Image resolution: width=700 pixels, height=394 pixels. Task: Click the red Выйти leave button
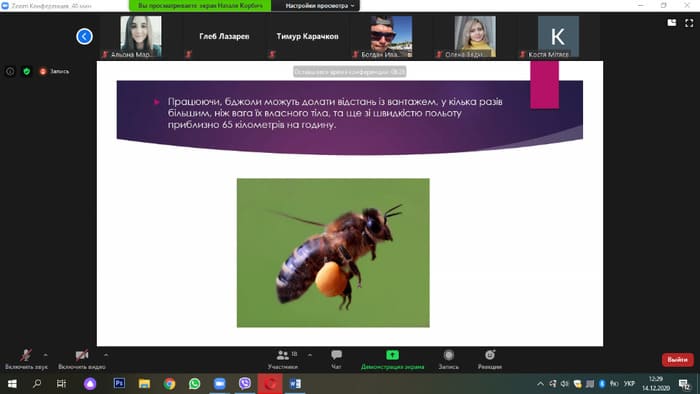[677, 360]
